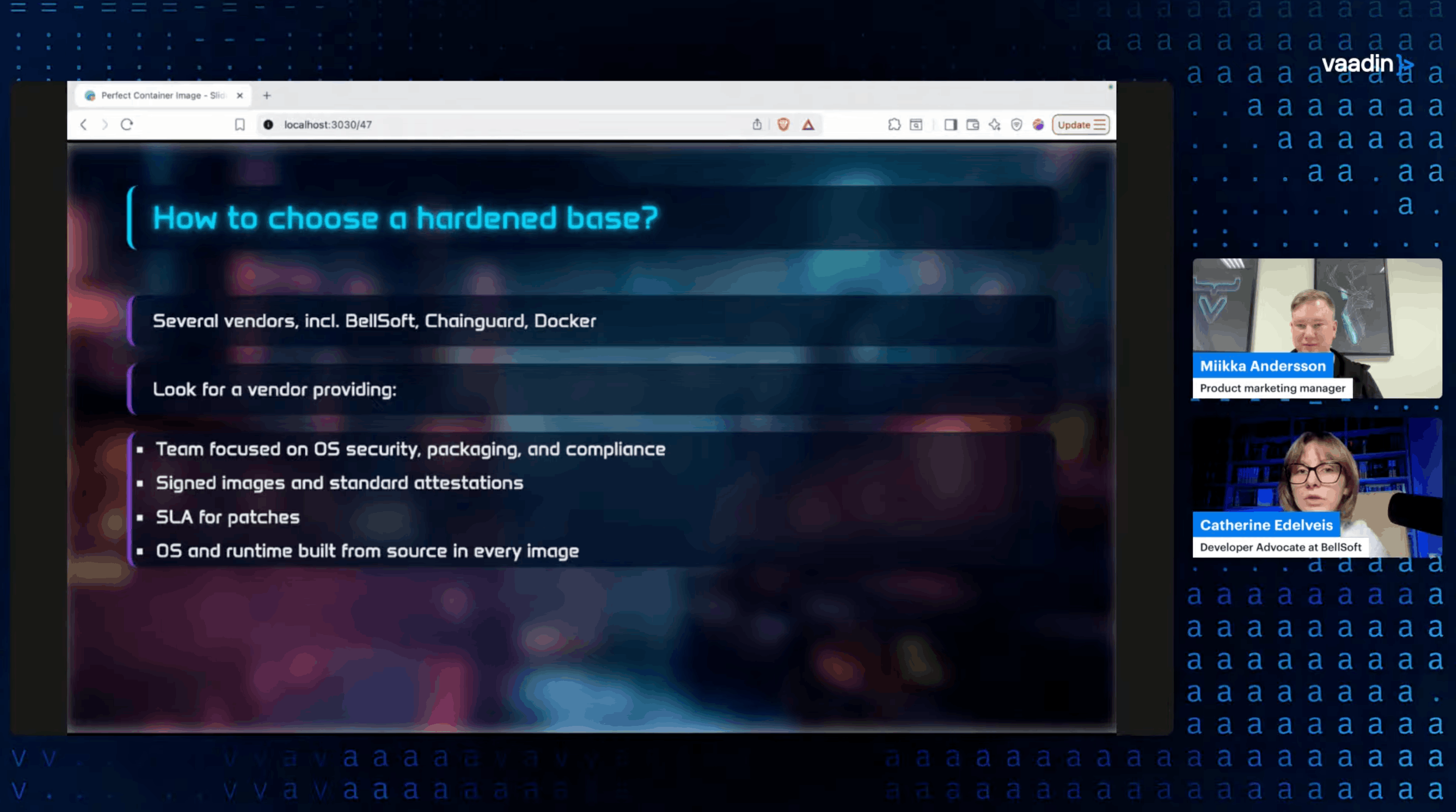Click the vaadin logo

coord(1367,64)
